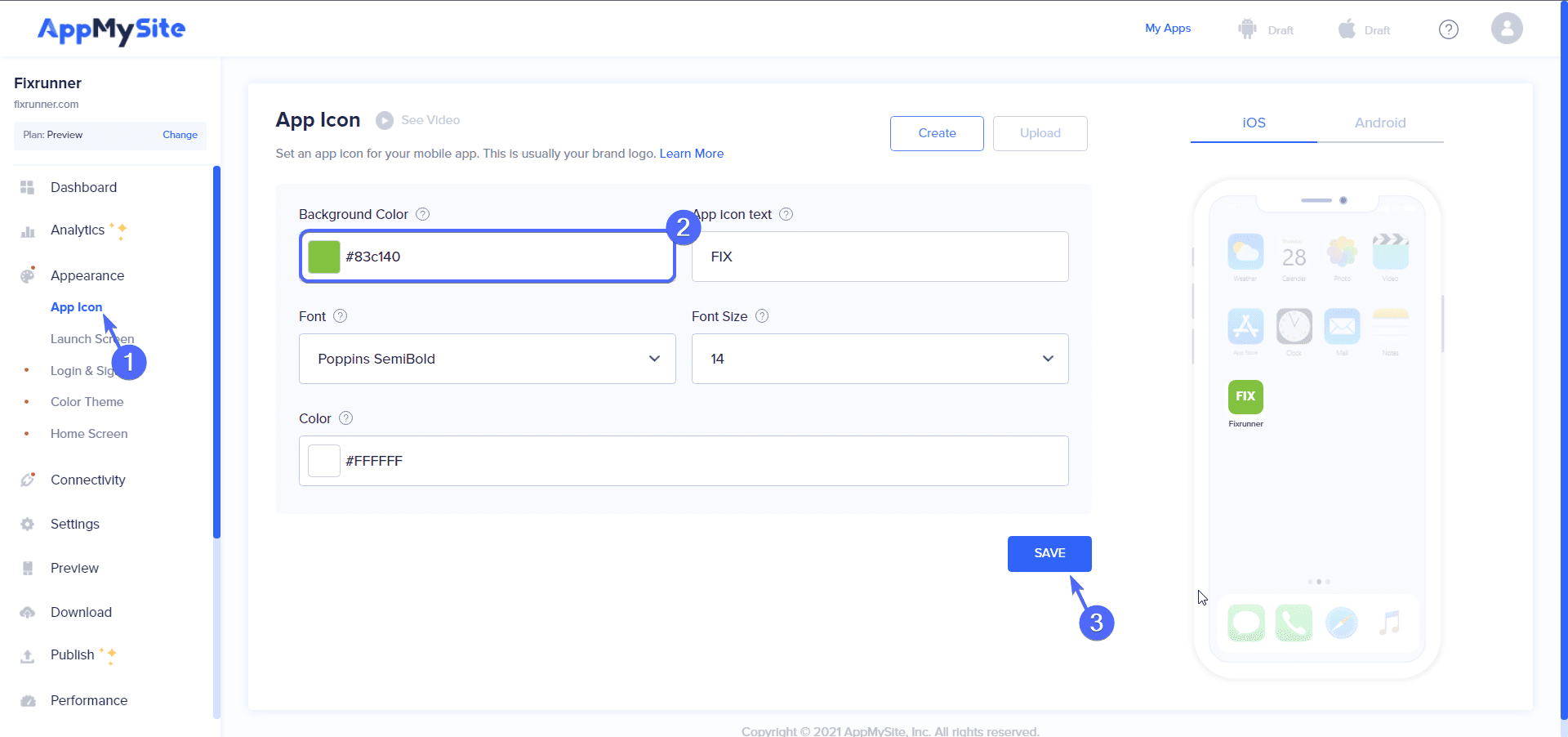Viewport: 1568px width, 737px height.
Task: Click the AppMySite logo
Action: 111,30
